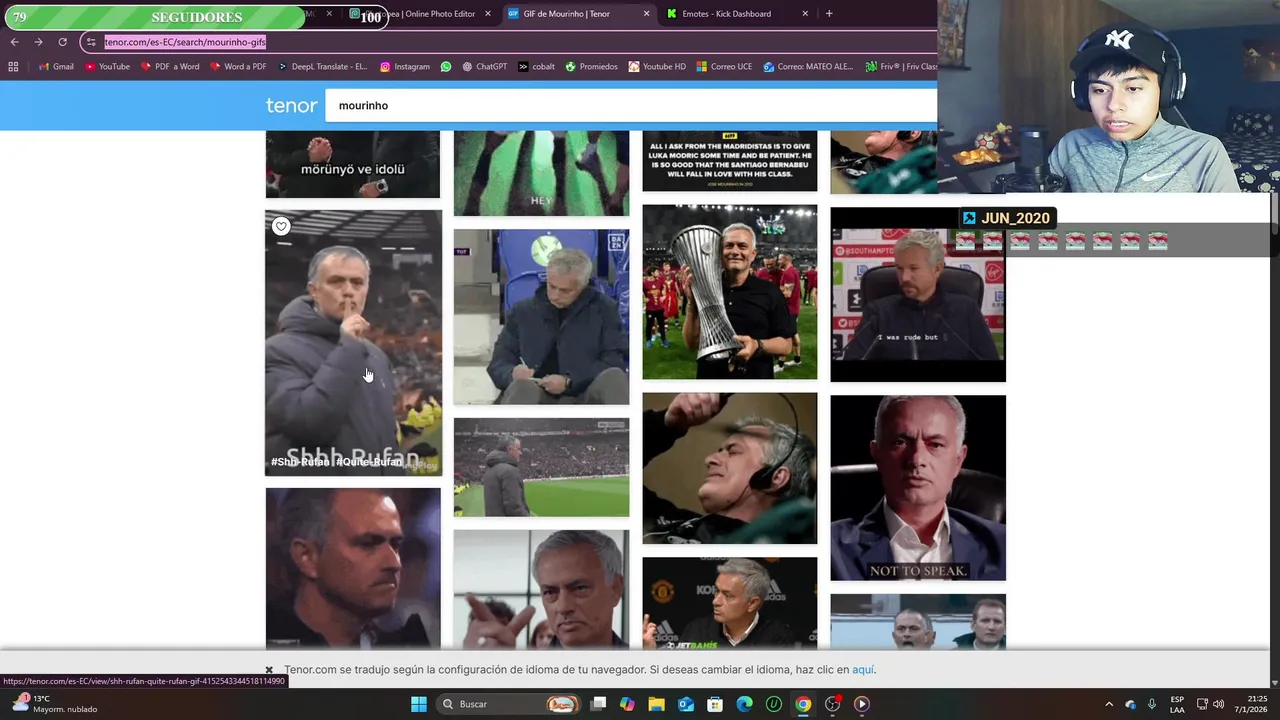Open the Mourinho walking on pitch GIF
This screenshot has width=1280, height=720.
541,467
